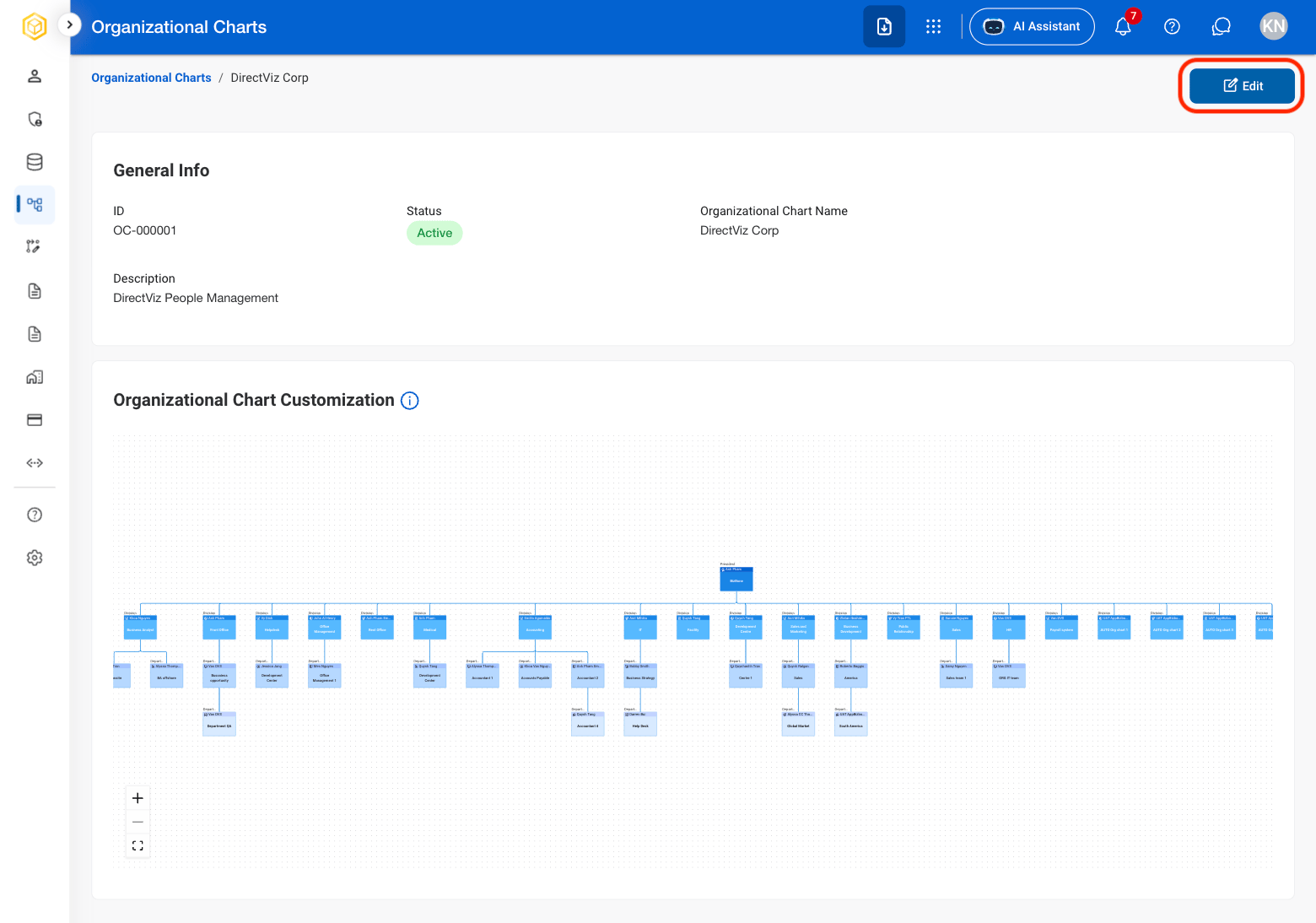Select the HR division node
This screenshot has width=1316, height=923.
click(x=1009, y=627)
